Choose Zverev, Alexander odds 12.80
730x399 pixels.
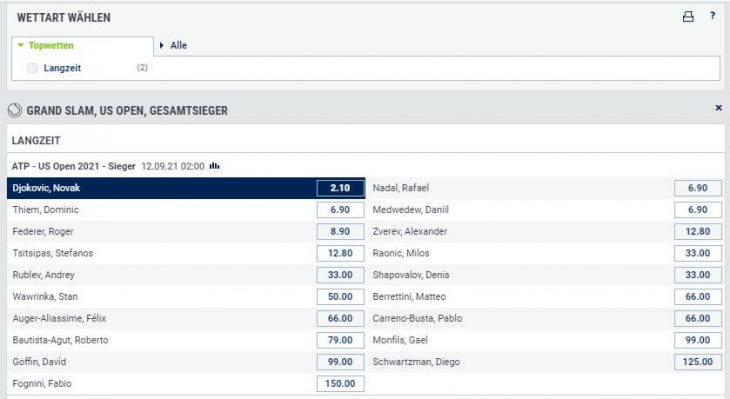(697, 231)
